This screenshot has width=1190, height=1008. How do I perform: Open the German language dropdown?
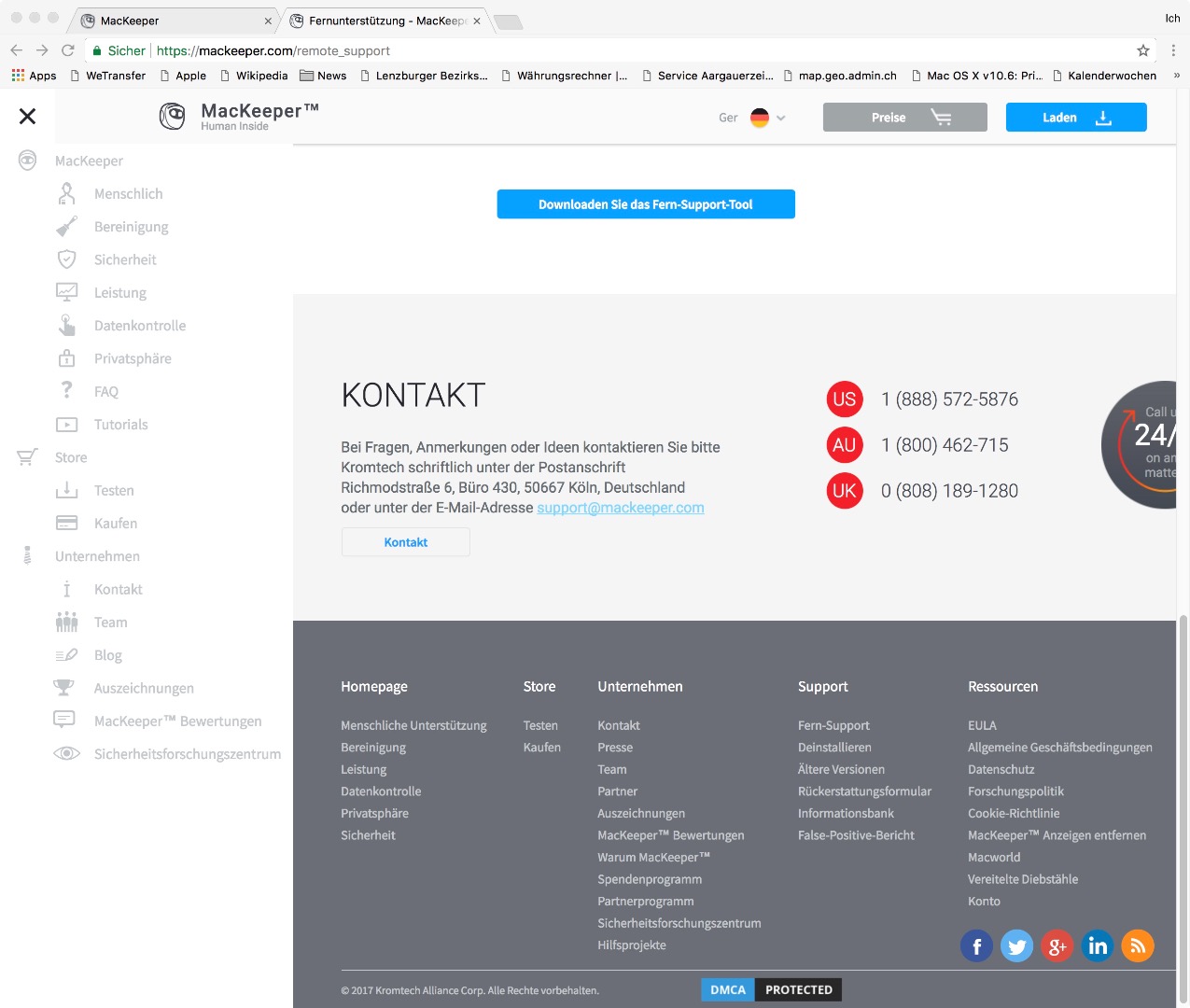pos(752,118)
